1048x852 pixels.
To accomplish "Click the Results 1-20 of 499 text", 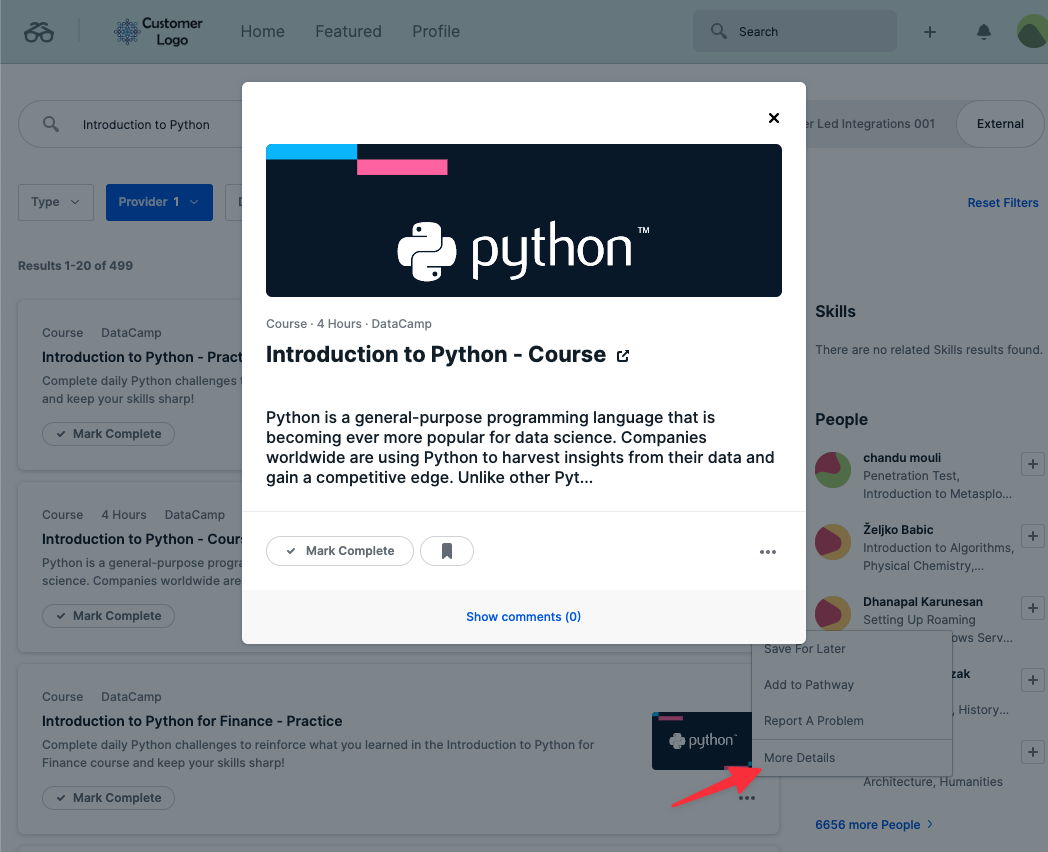I will [76, 265].
